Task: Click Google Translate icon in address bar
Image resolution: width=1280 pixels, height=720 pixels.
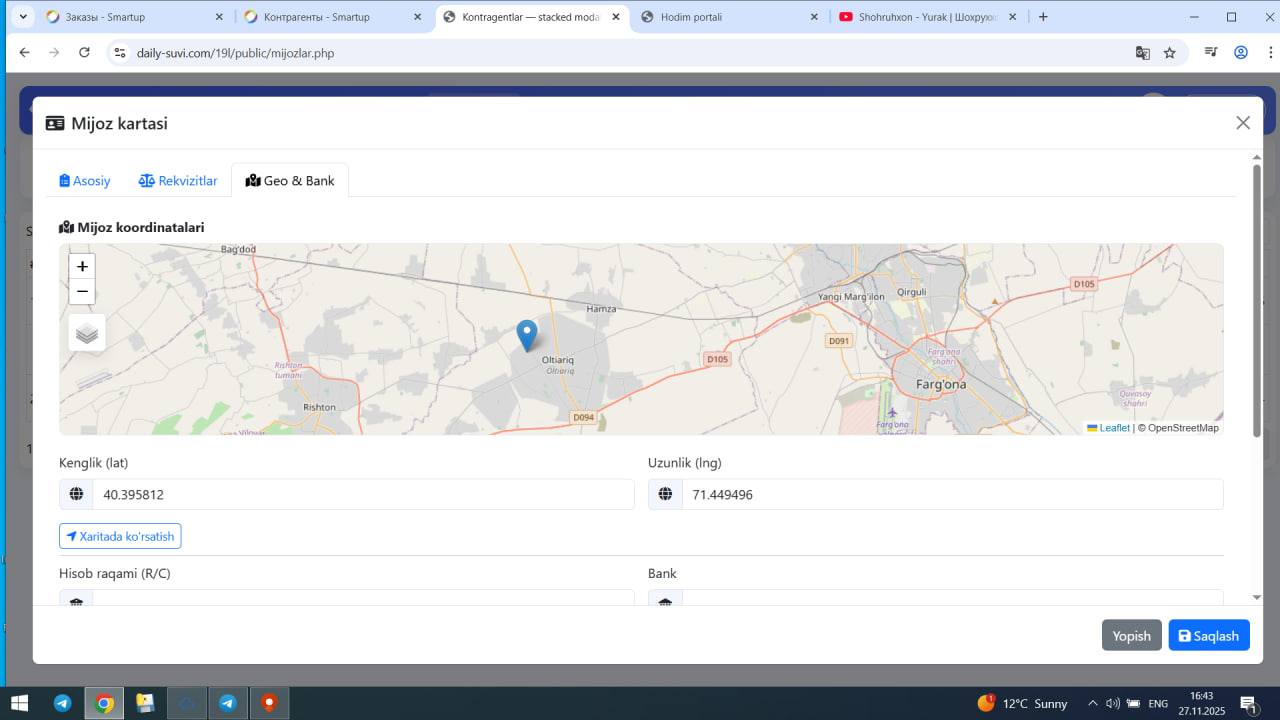Action: point(1142,53)
